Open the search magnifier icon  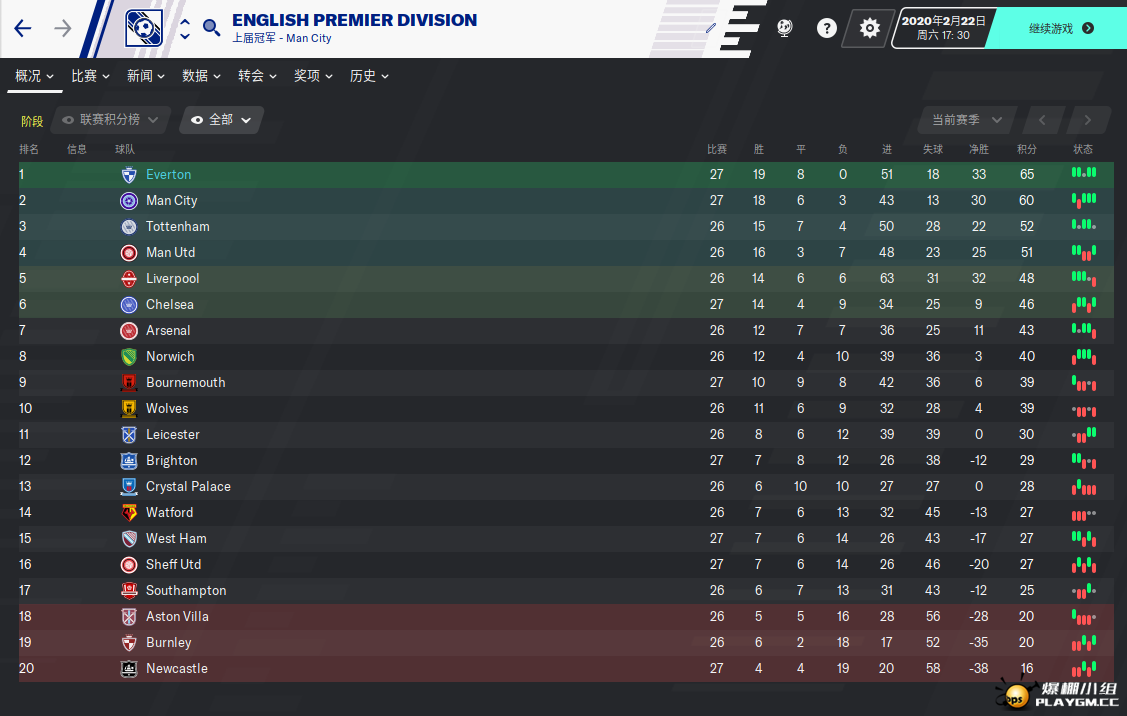pos(211,28)
